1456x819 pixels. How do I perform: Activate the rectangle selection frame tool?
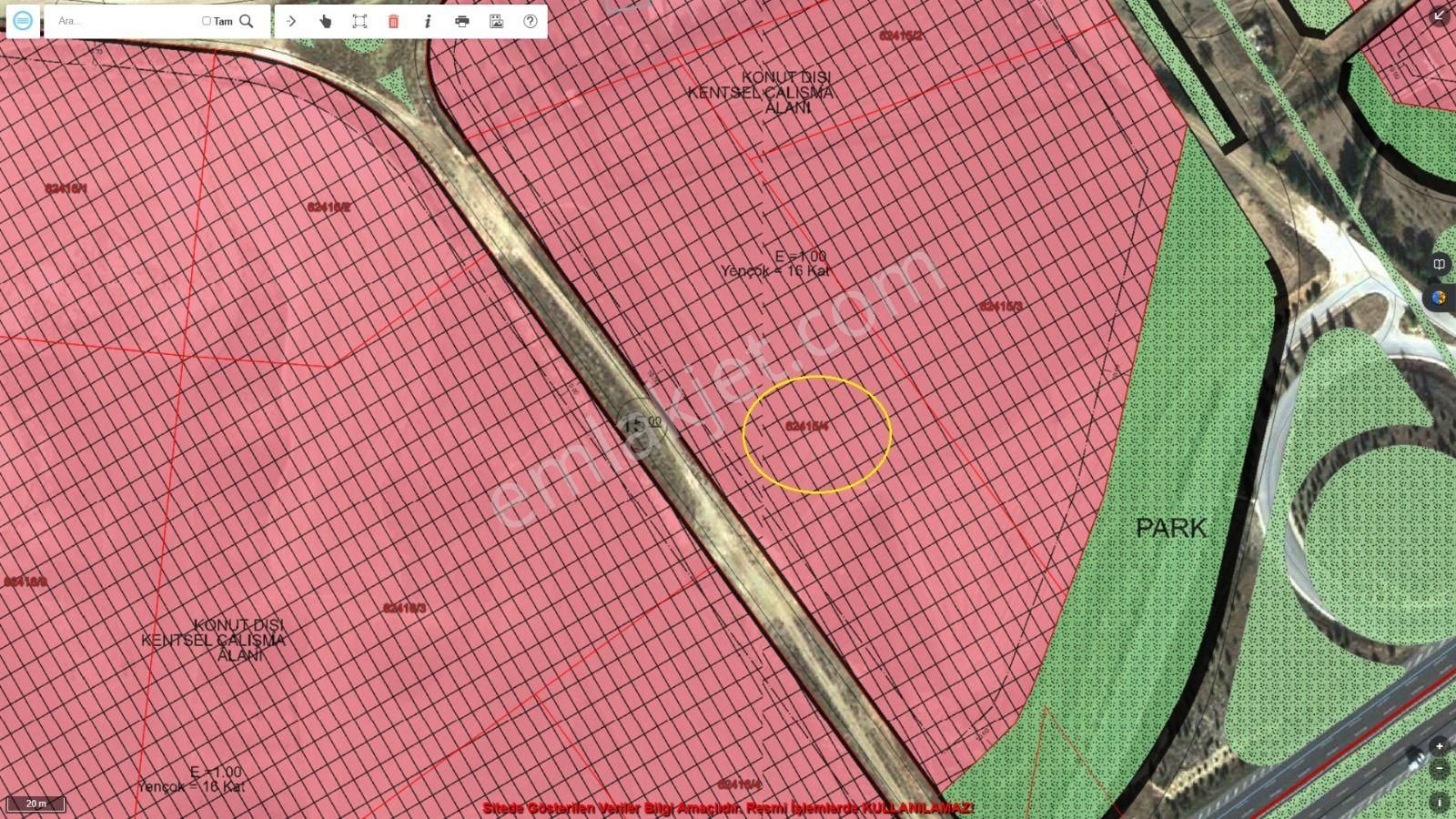(x=359, y=21)
